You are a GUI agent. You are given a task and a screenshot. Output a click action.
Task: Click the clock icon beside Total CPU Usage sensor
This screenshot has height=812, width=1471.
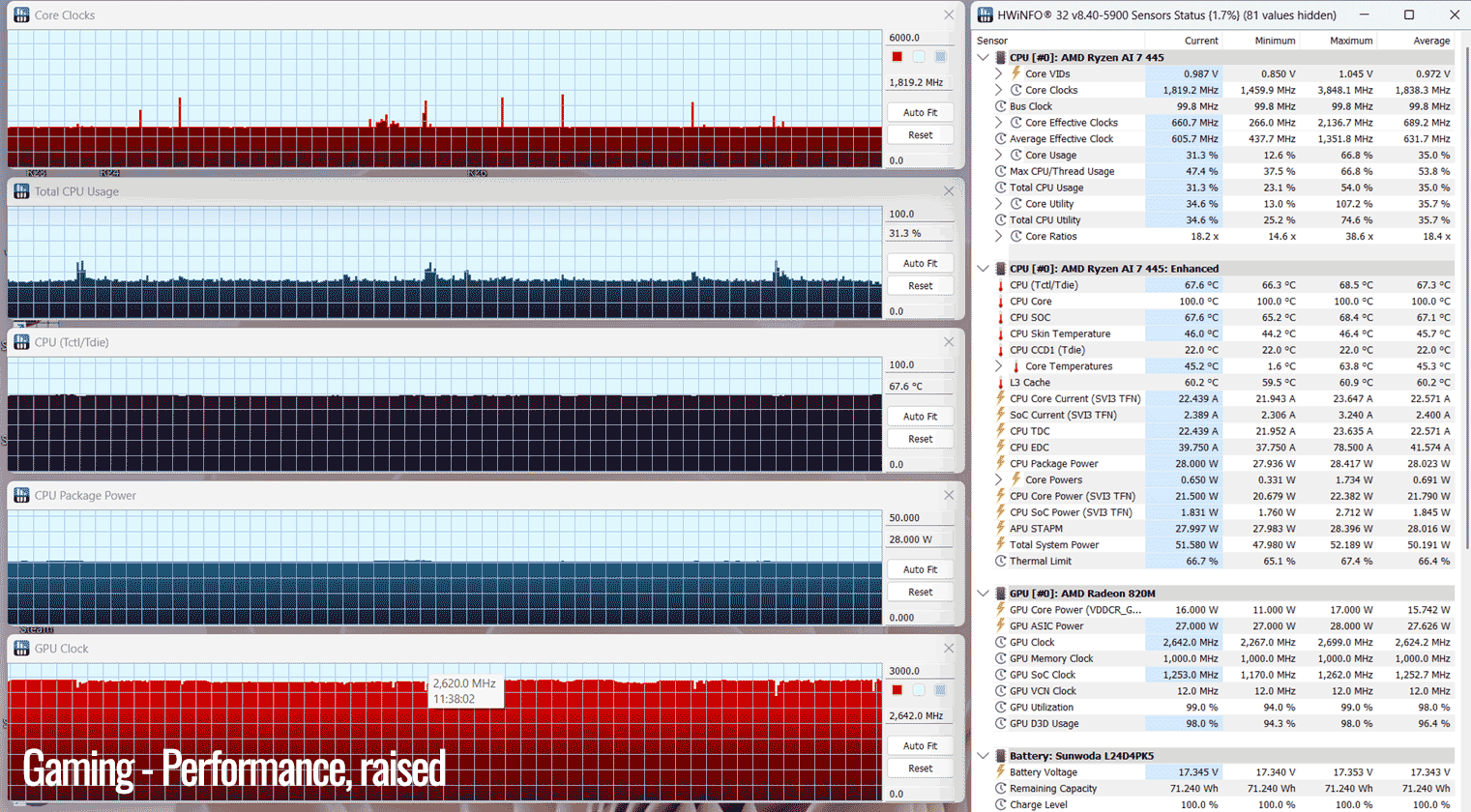tap(1001, 188)
